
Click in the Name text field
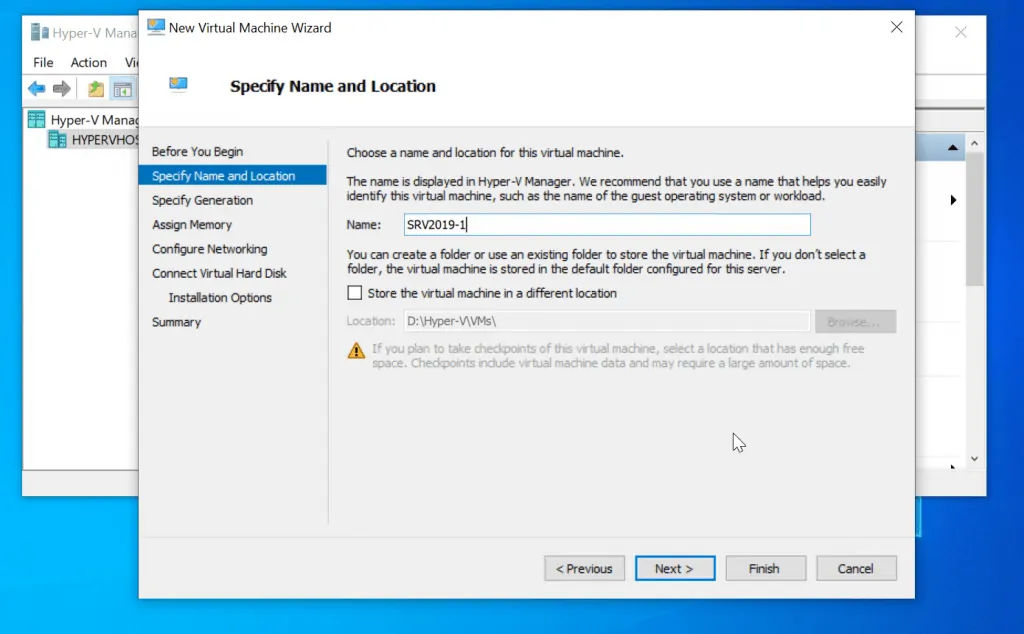(x=607, y=225)
